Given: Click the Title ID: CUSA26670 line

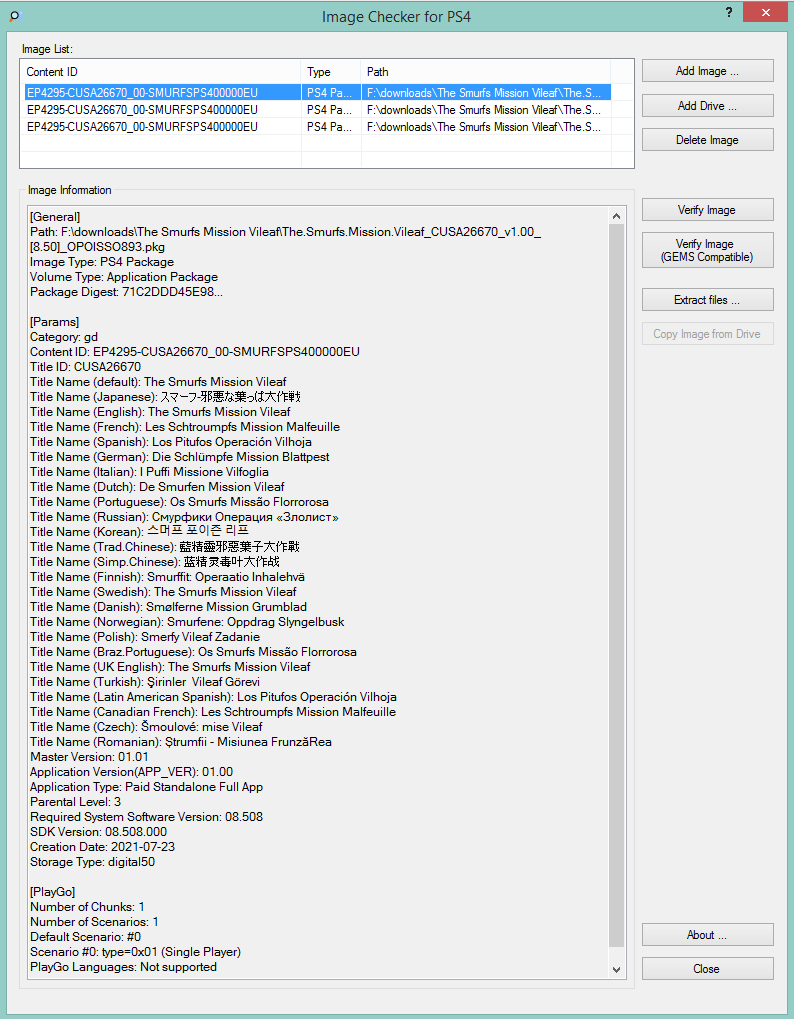Looking at the screenshot, I should pos(85,367).
